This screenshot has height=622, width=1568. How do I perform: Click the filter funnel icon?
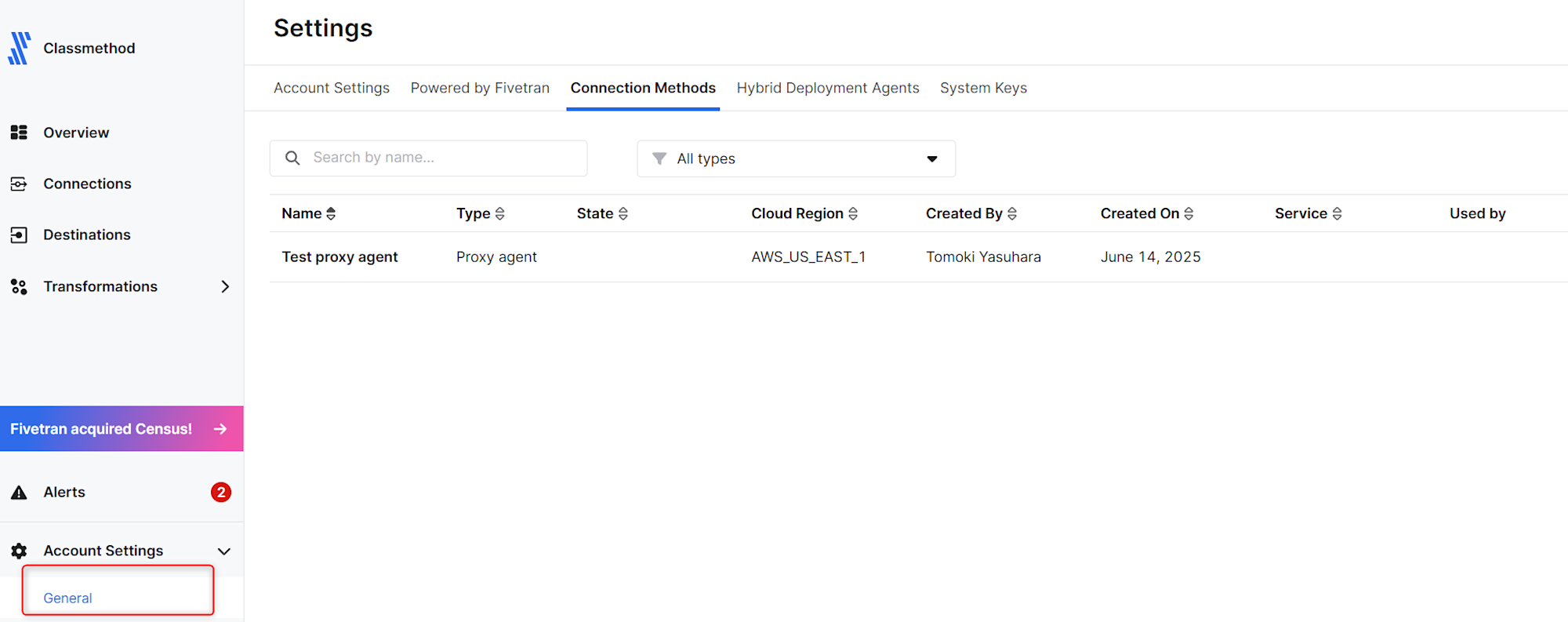pos(659,158)
